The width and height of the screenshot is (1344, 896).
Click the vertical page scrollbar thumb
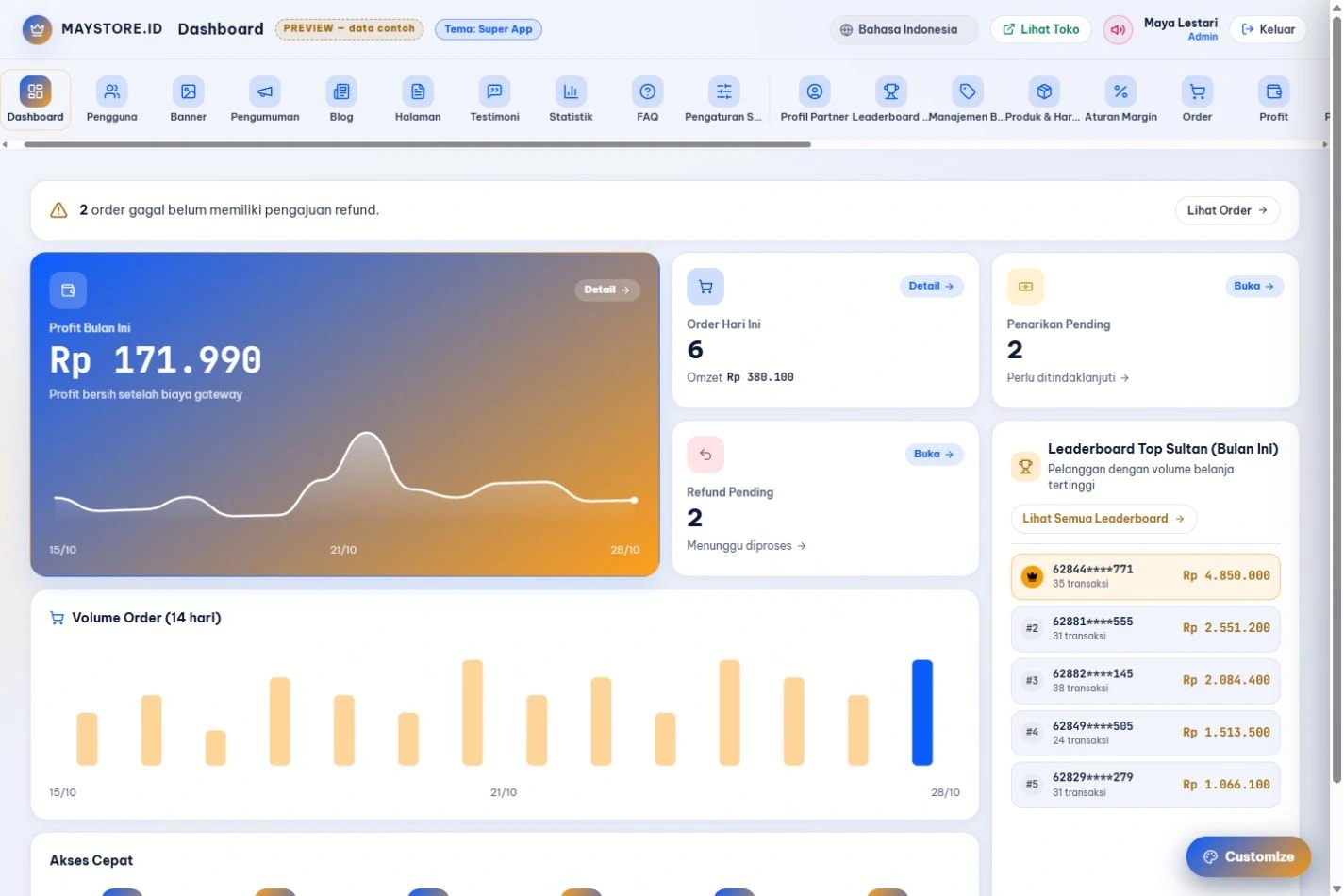(1336, 398)
